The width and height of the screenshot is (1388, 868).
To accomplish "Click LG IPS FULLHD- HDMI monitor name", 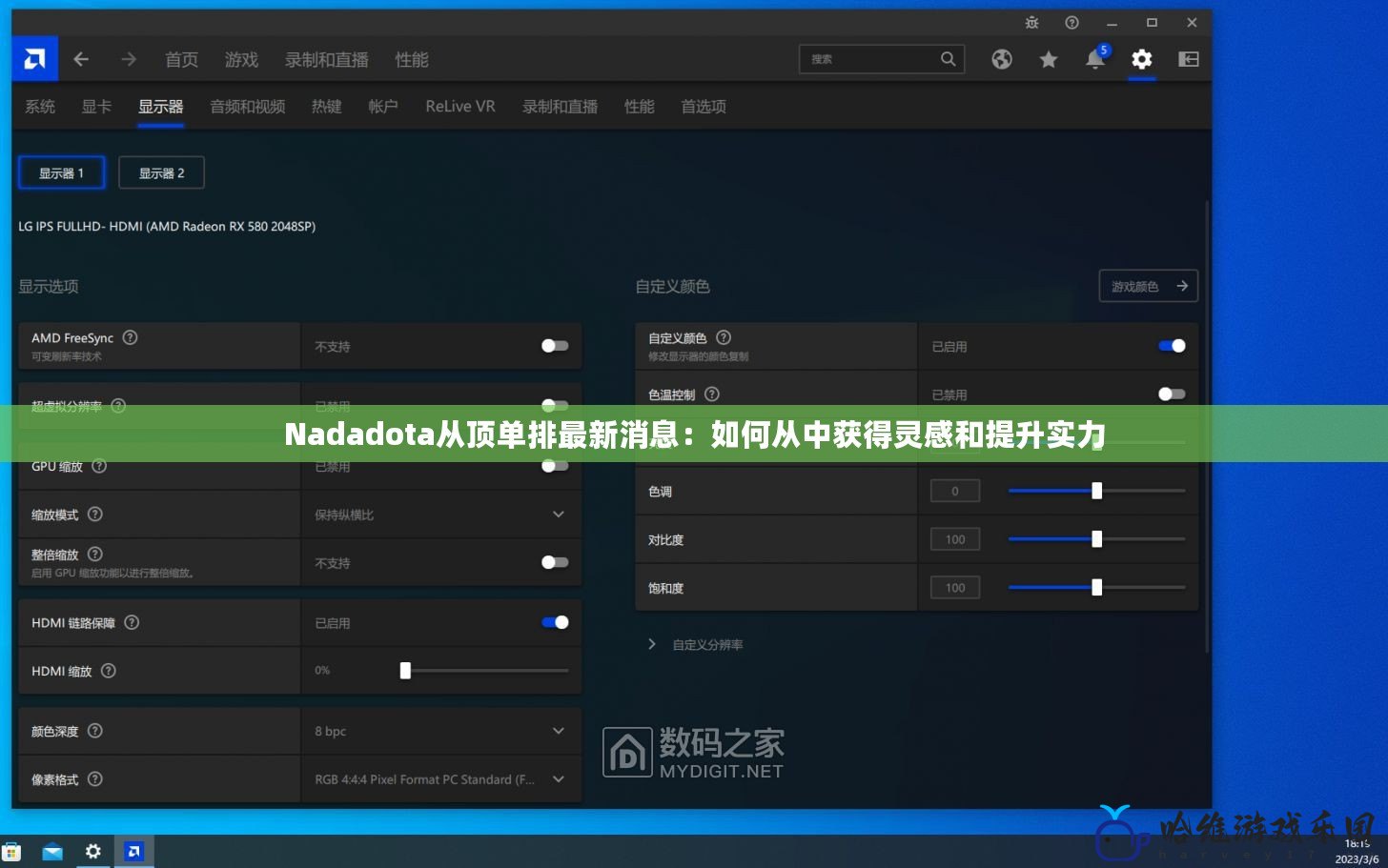I will point(167,227).
